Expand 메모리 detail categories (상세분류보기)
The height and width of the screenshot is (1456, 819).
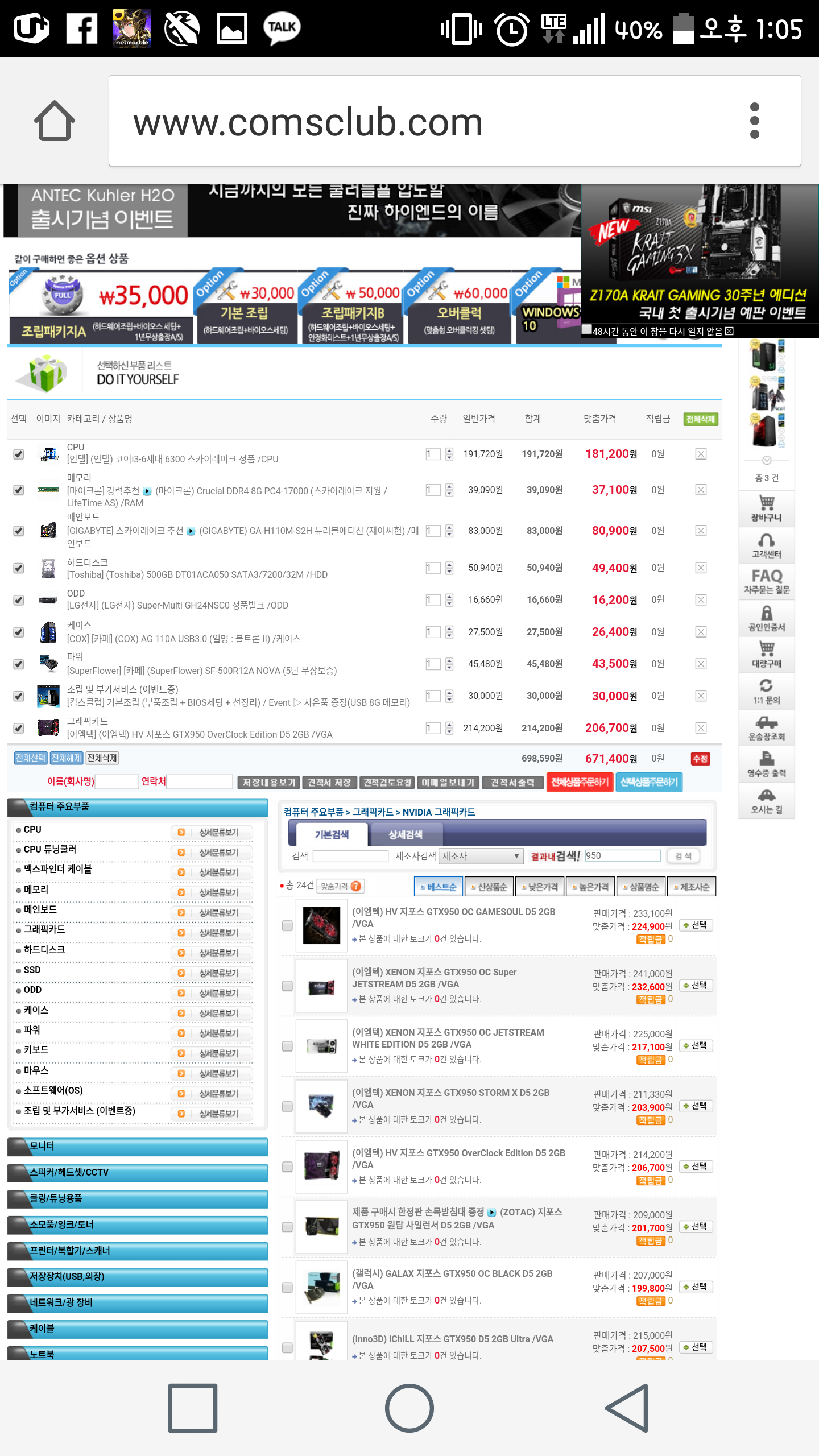212,892
